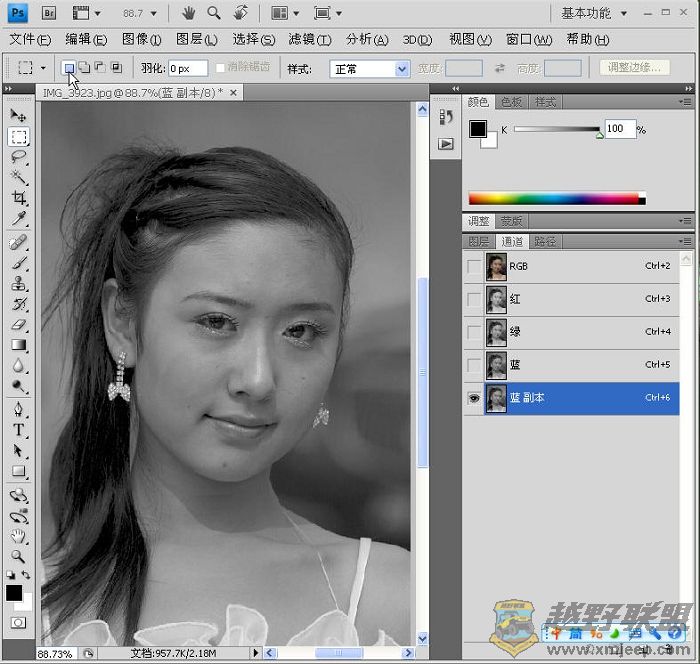
Task: Hide the 蓝 副本 channel visibility eye
Action: coord(473,397)
